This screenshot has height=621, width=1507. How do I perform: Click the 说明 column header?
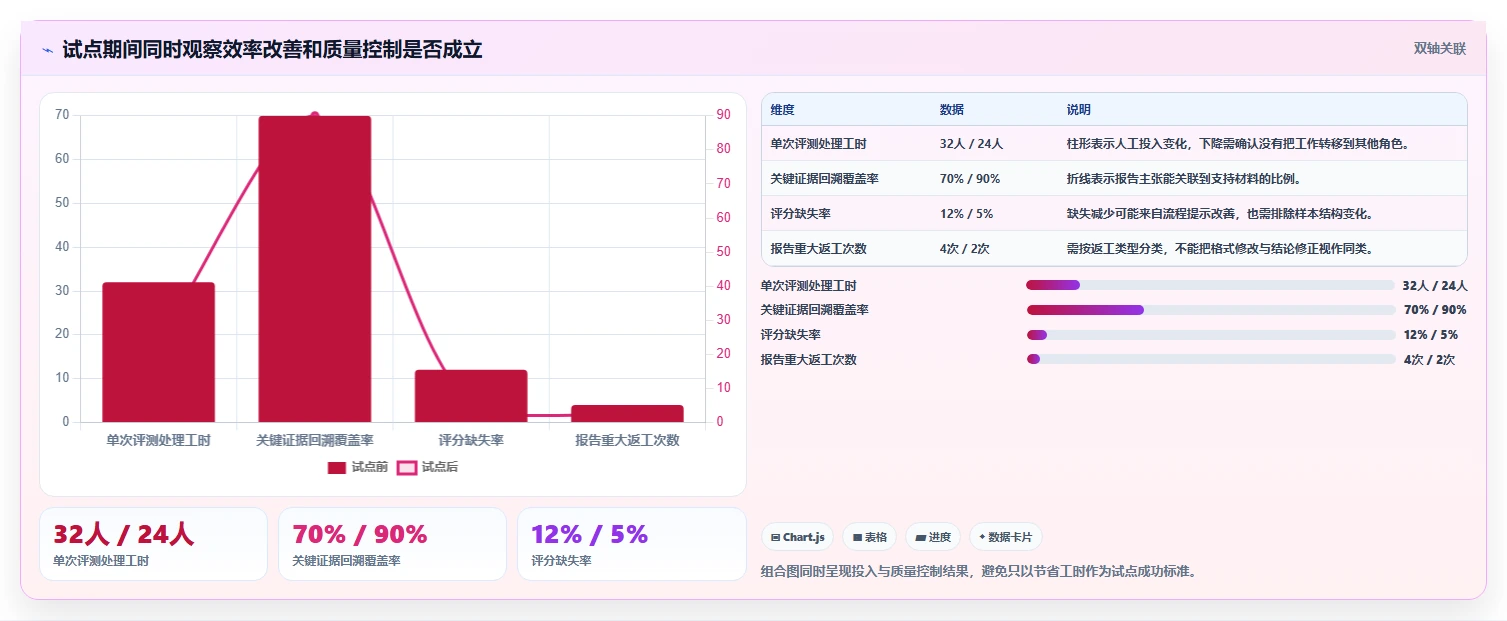1079,110
